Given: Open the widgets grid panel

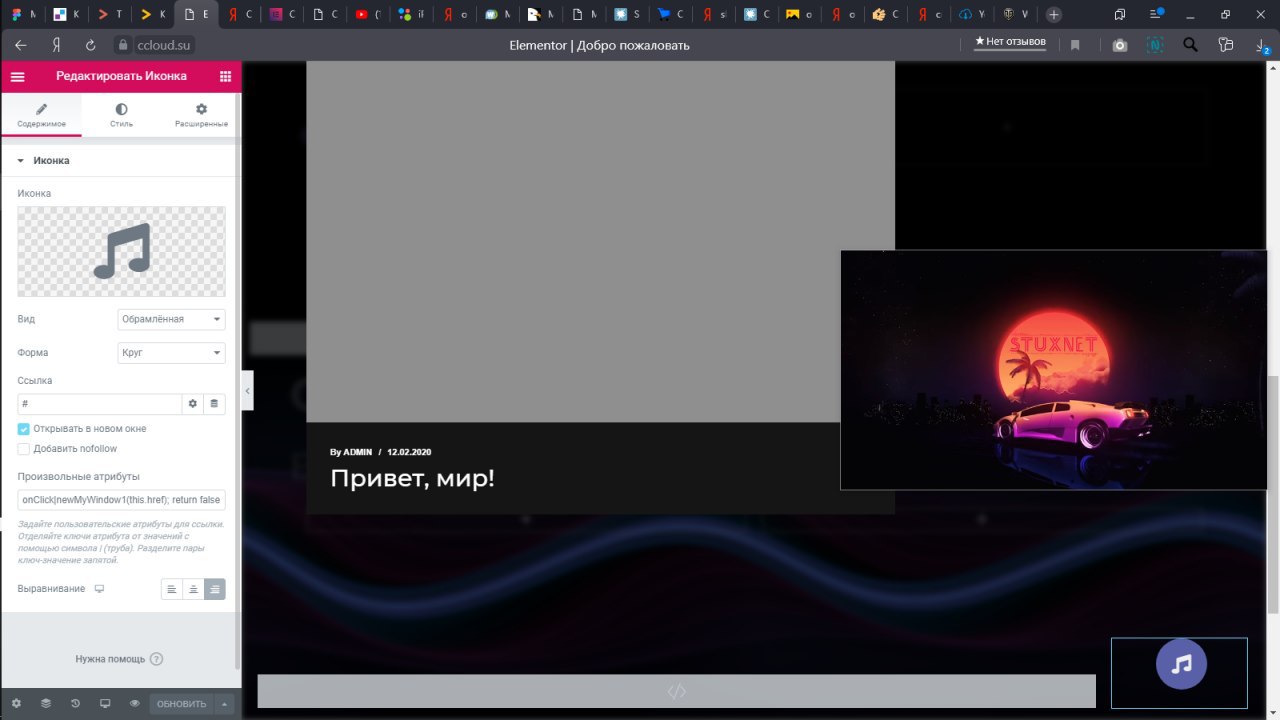Looking at the screenshot, I should (225, 76).
